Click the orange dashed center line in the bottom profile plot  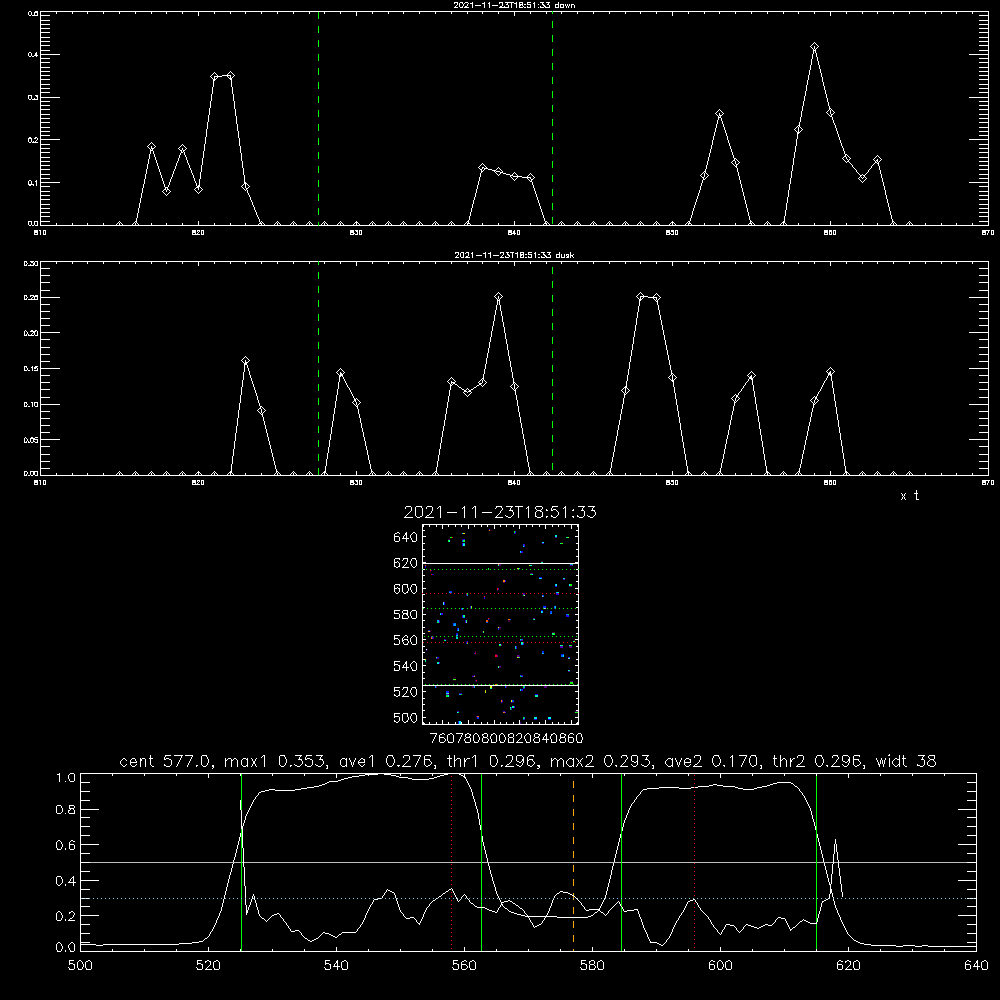click(573, 861)
